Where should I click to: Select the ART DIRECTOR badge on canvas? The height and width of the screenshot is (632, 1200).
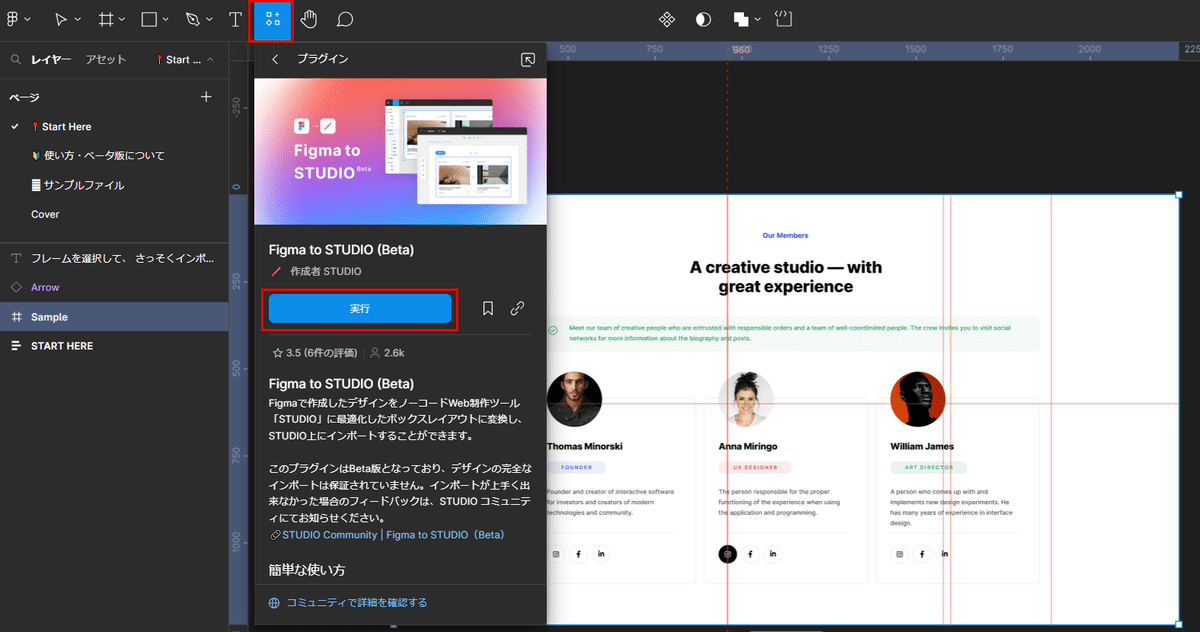point(929,468)
